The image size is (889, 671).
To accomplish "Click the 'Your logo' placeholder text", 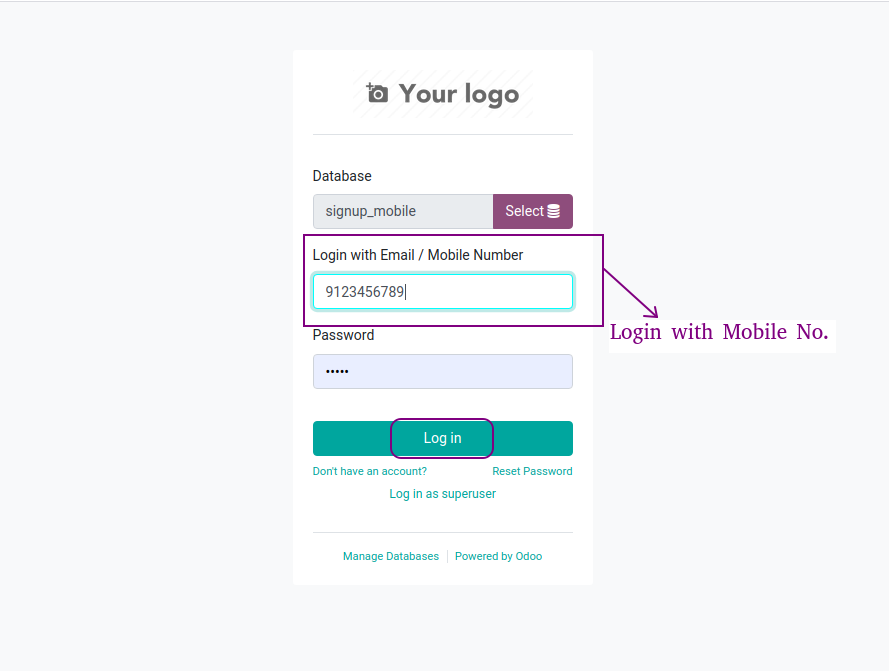I will click(458, 94).
